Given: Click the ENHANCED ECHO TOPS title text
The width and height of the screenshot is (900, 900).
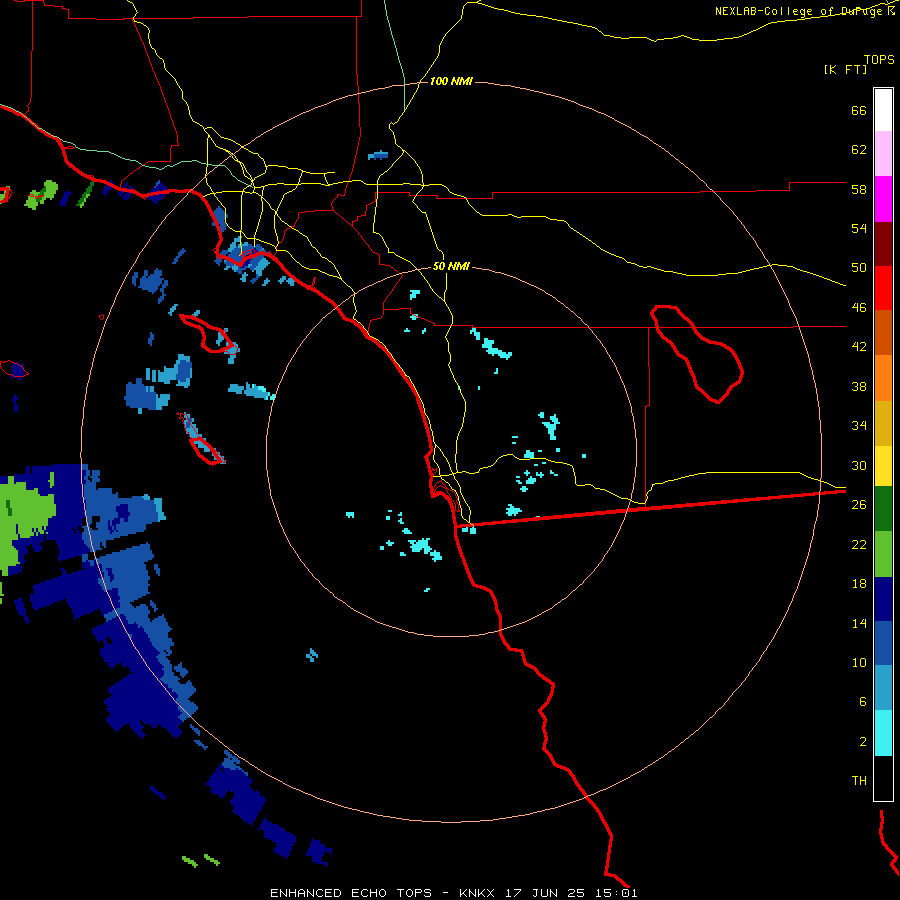Looking at the screenshot, I should coord(351,893).
